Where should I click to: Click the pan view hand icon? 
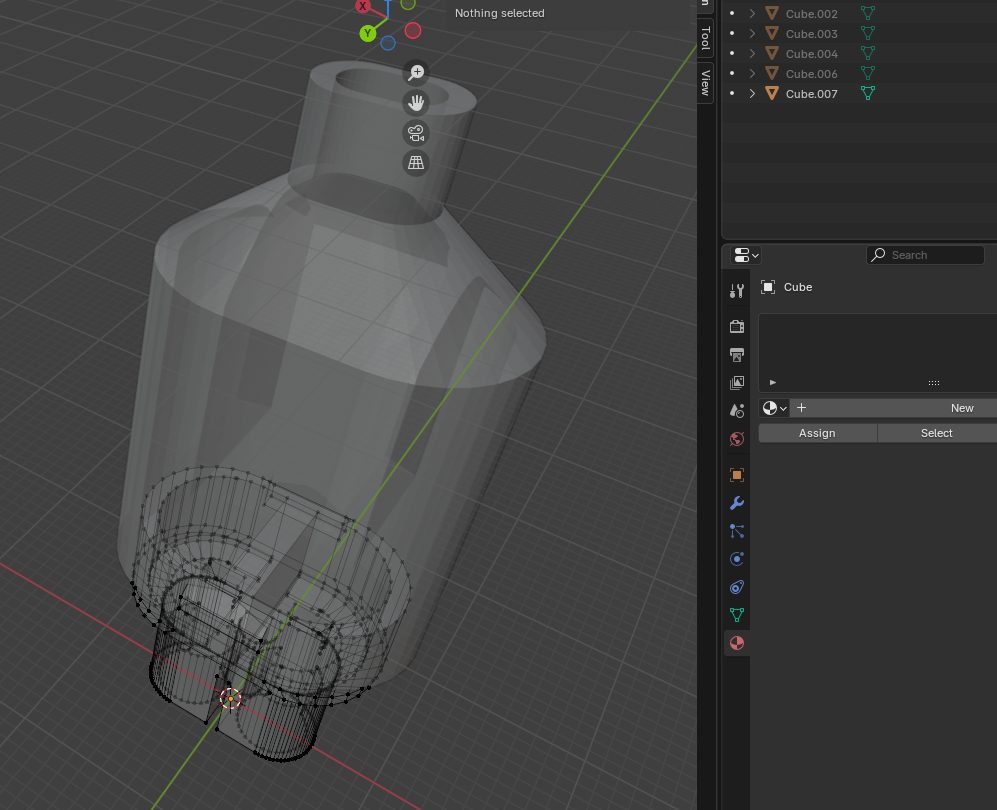point(416,102)
